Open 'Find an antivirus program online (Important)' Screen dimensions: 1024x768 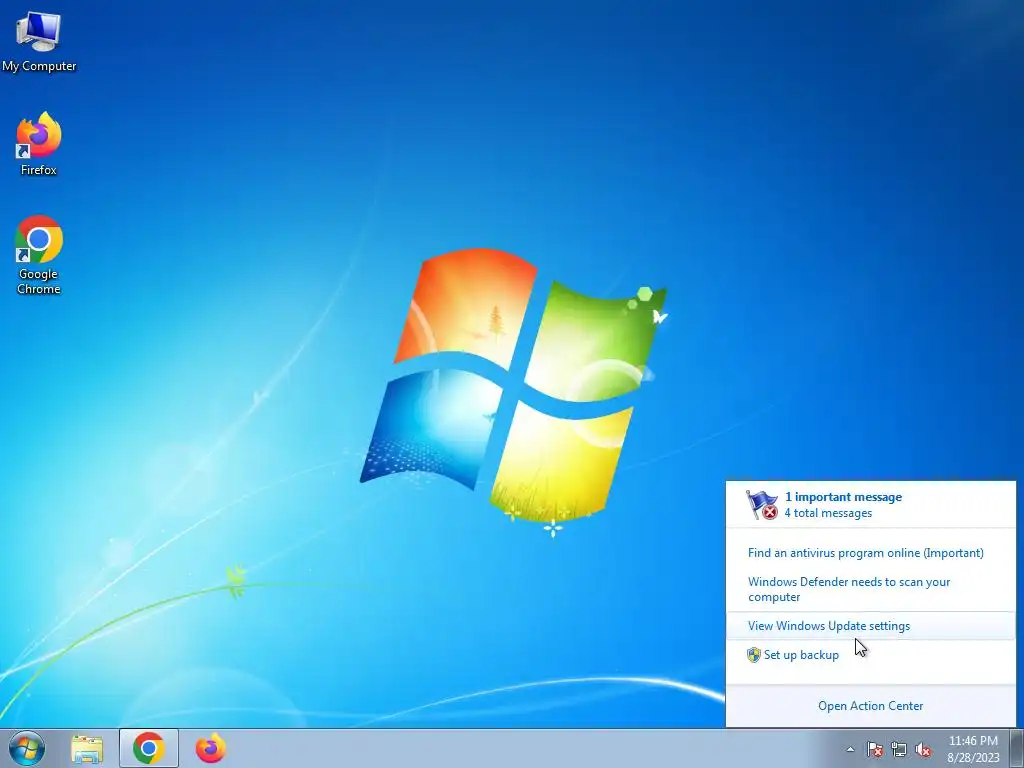point(865,553)
